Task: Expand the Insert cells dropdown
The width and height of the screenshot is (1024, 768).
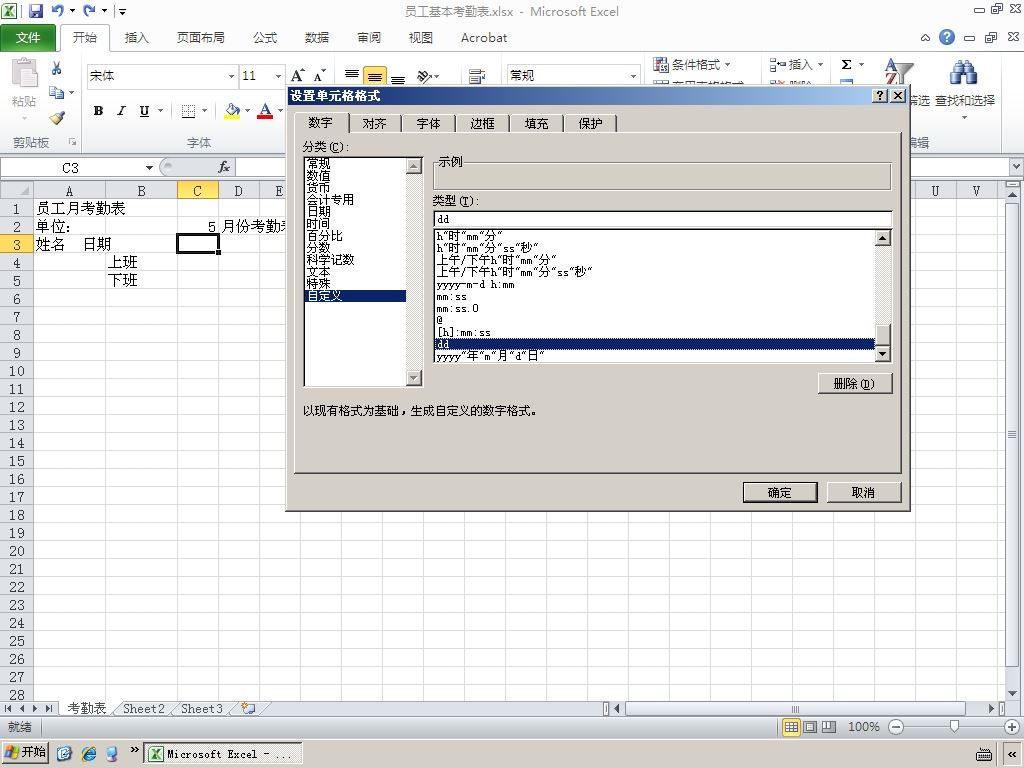Action: [x=820, y=65]
